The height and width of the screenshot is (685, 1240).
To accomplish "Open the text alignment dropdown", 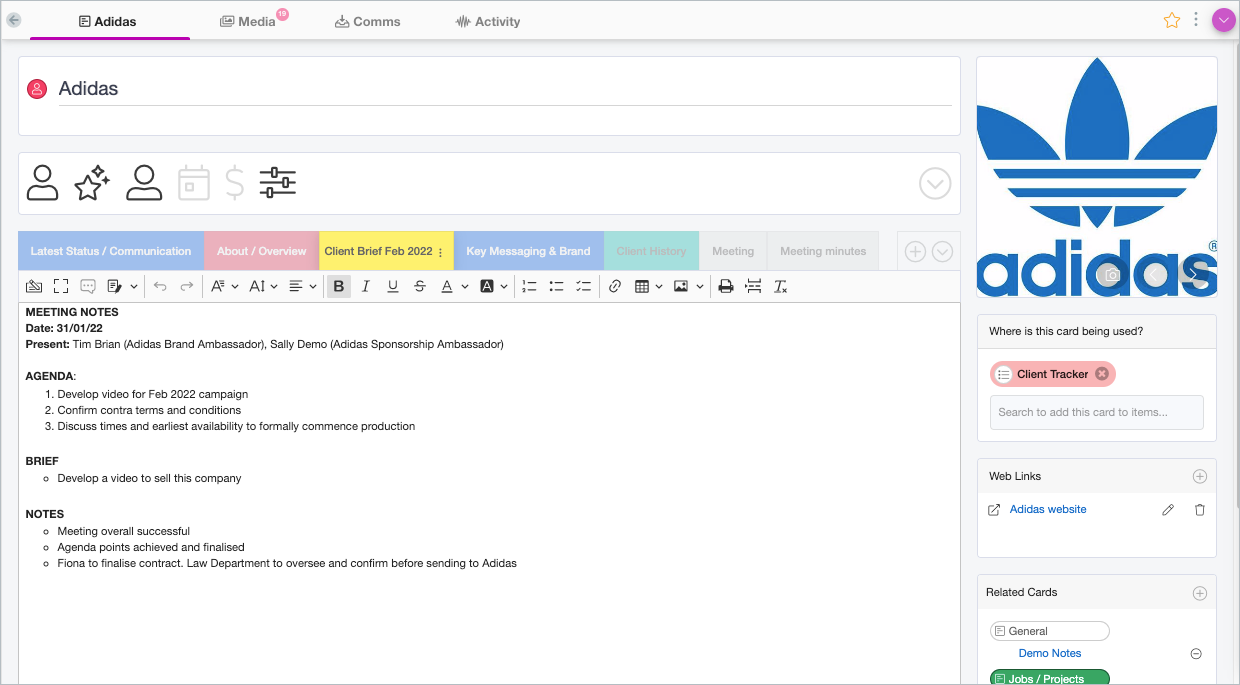I will point(302,287).
